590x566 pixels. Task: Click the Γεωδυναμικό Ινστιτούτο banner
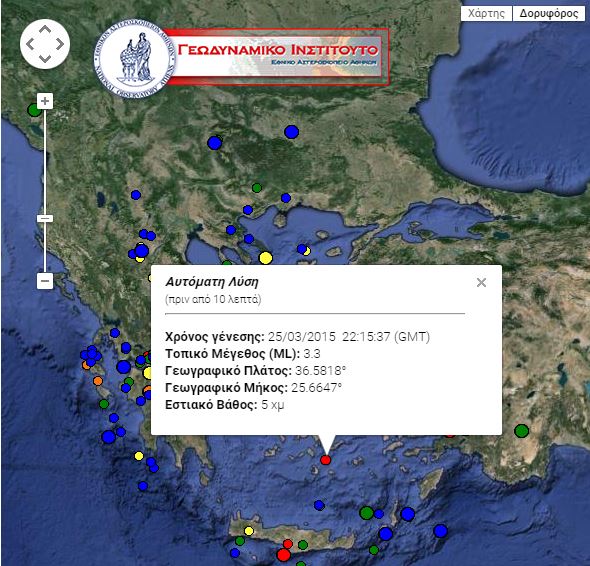(x=277, y=56)
